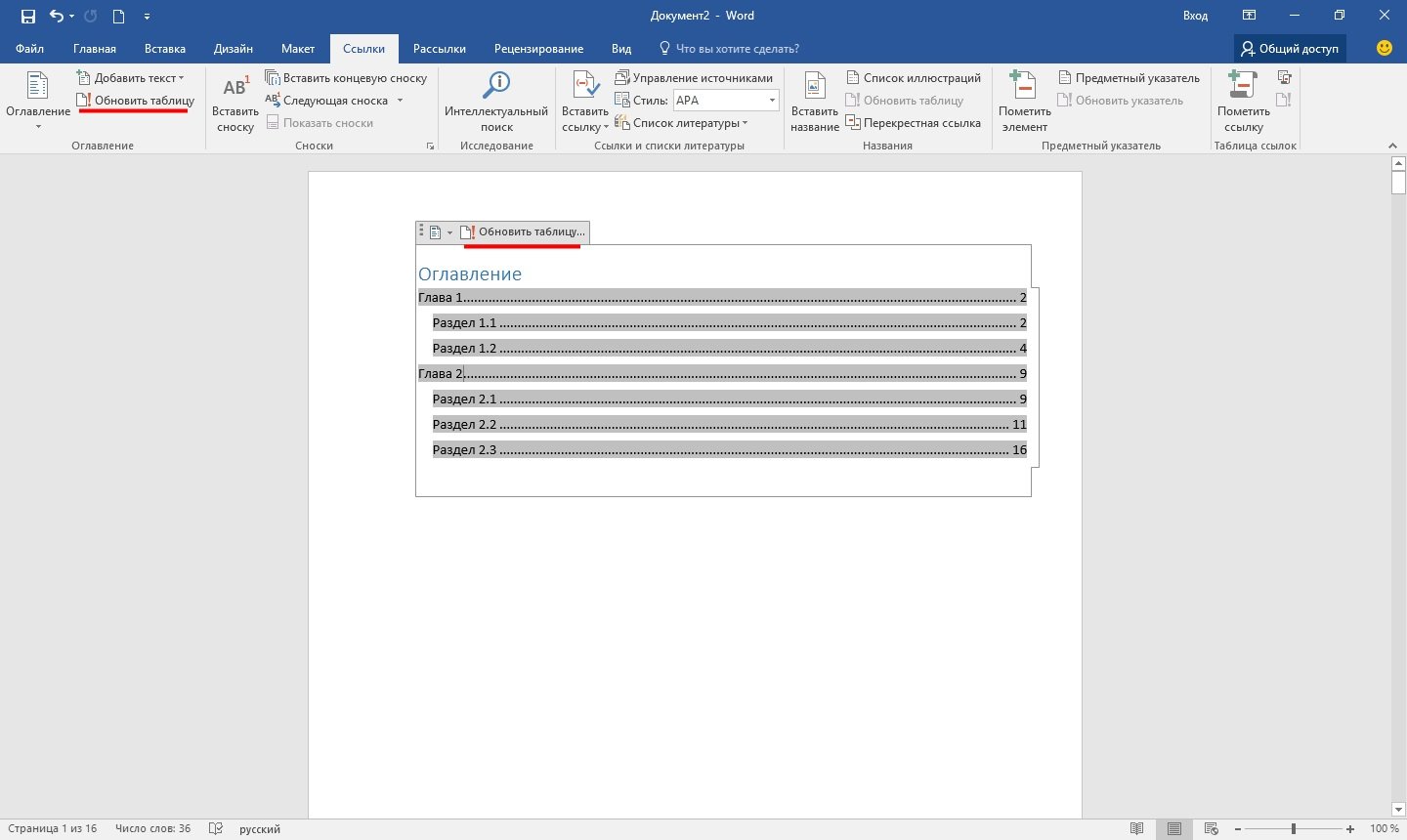Click the Общий доступ share button
Viewport: 1407px width, 840px height.
1290,49
